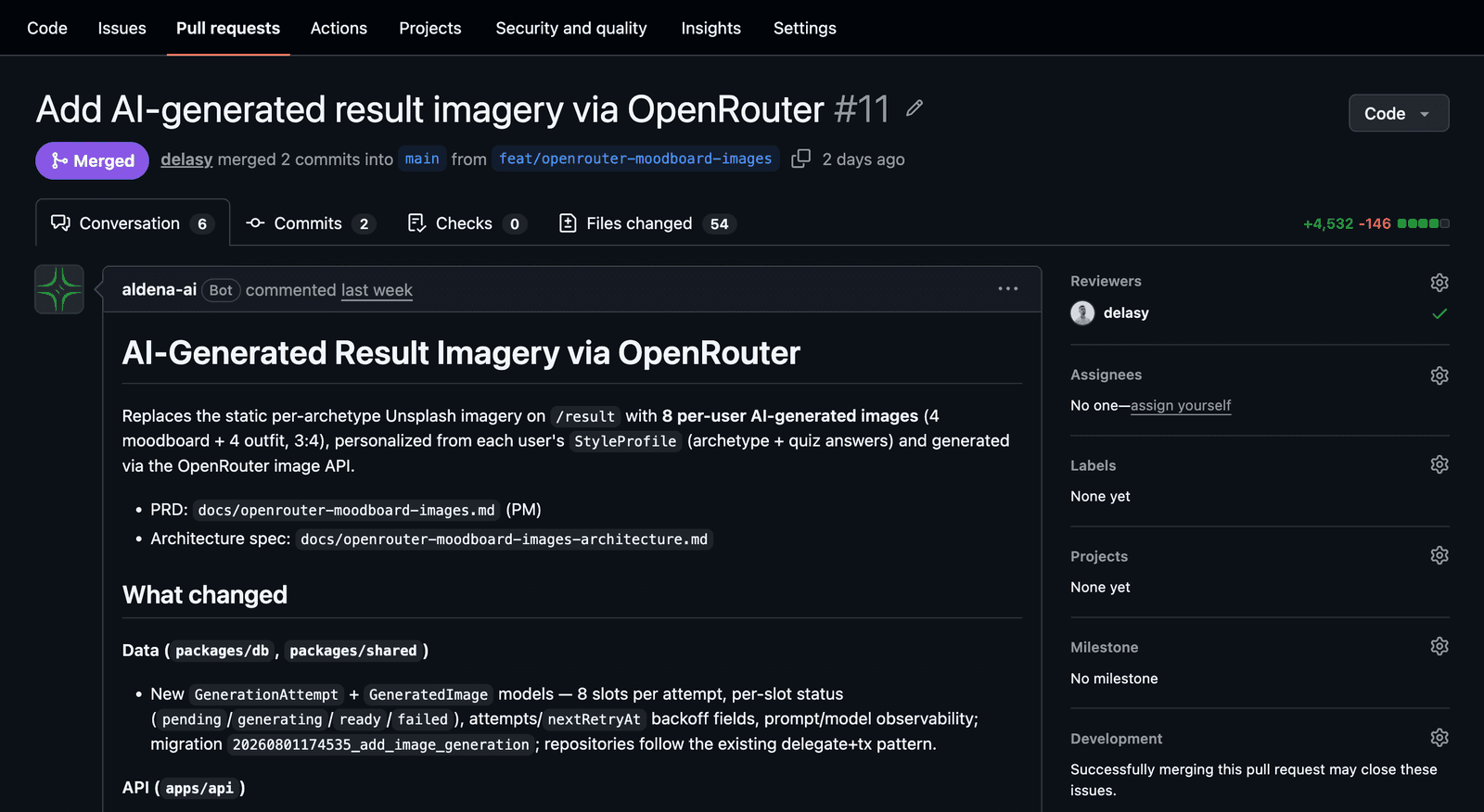Click the feat/openrouter-moodboard-images branch link
The height and width of the screenshot is (812, 1484).
click(x=635, y=159)
